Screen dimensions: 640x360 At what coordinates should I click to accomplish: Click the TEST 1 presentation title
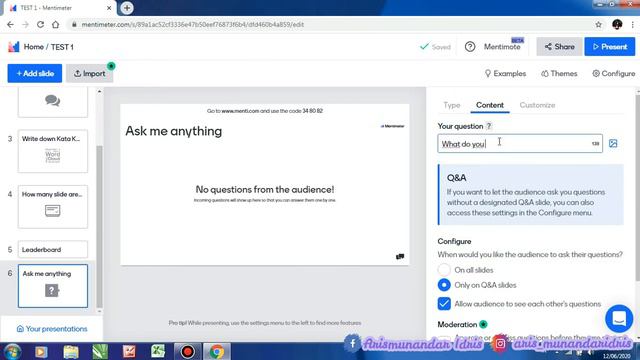62,47
